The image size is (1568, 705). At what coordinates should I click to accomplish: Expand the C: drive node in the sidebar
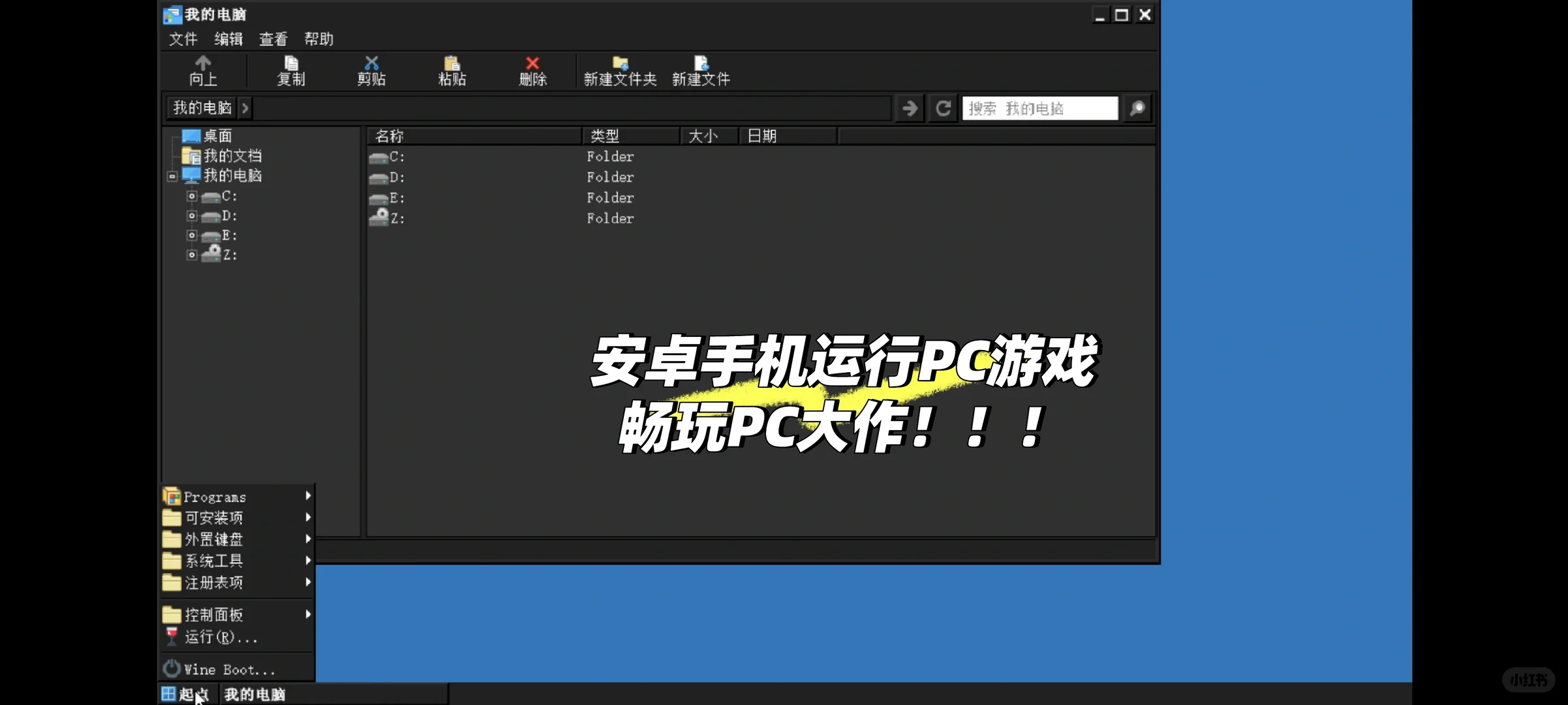[191, 196]
